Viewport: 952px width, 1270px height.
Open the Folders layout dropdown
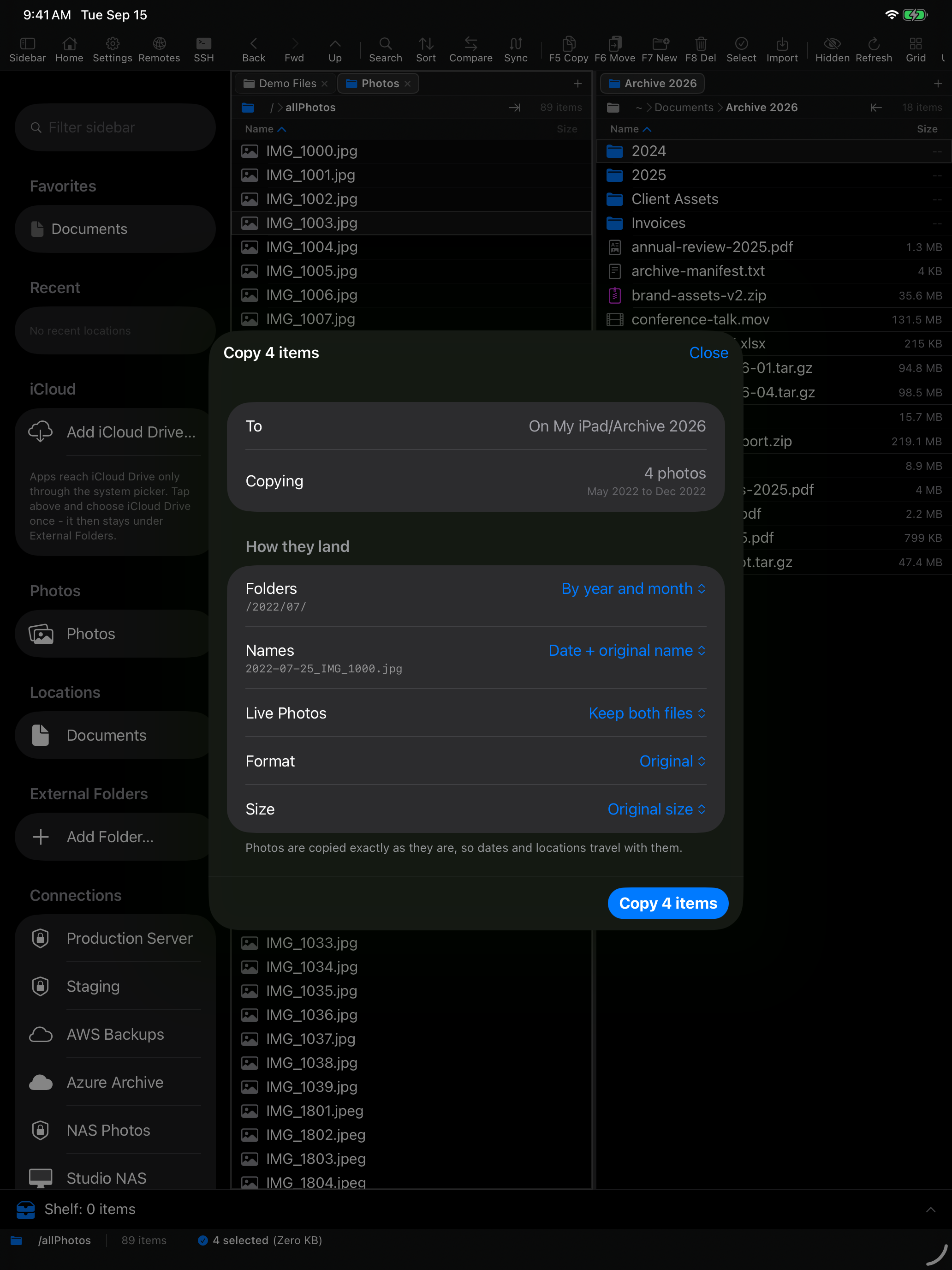tap(633, 588)
